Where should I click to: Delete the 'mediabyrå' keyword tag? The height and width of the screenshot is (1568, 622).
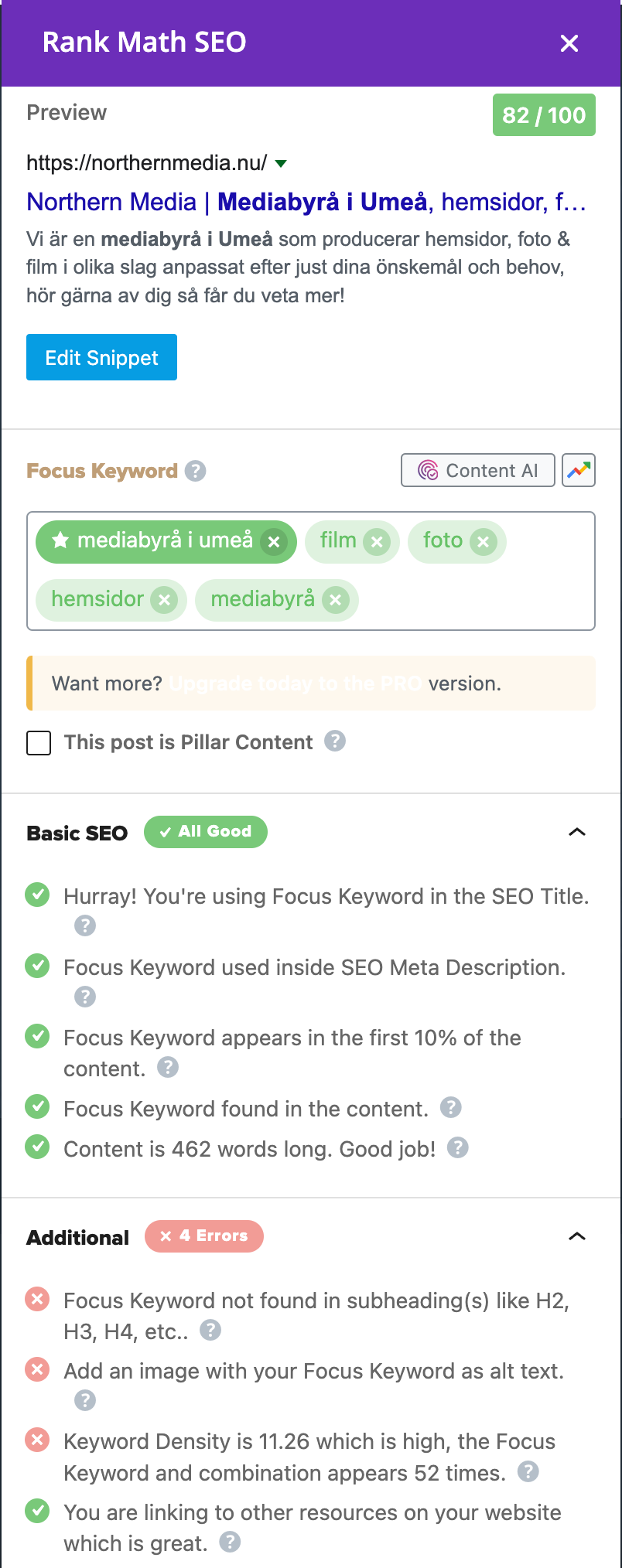(x=335, y=600)
